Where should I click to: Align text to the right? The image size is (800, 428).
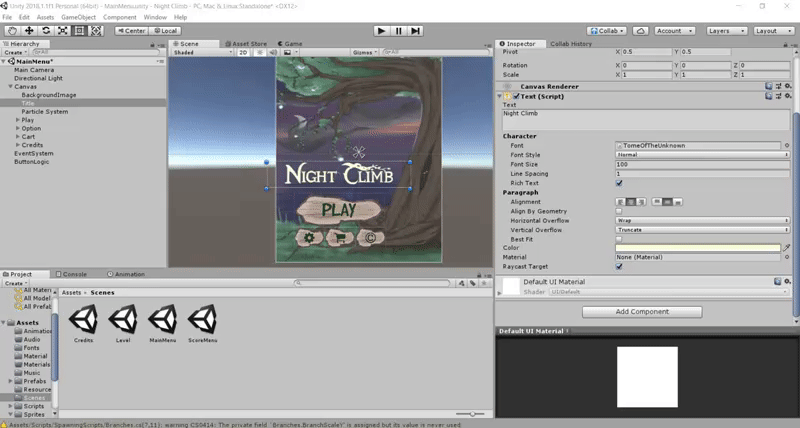(x=641, y=202)
